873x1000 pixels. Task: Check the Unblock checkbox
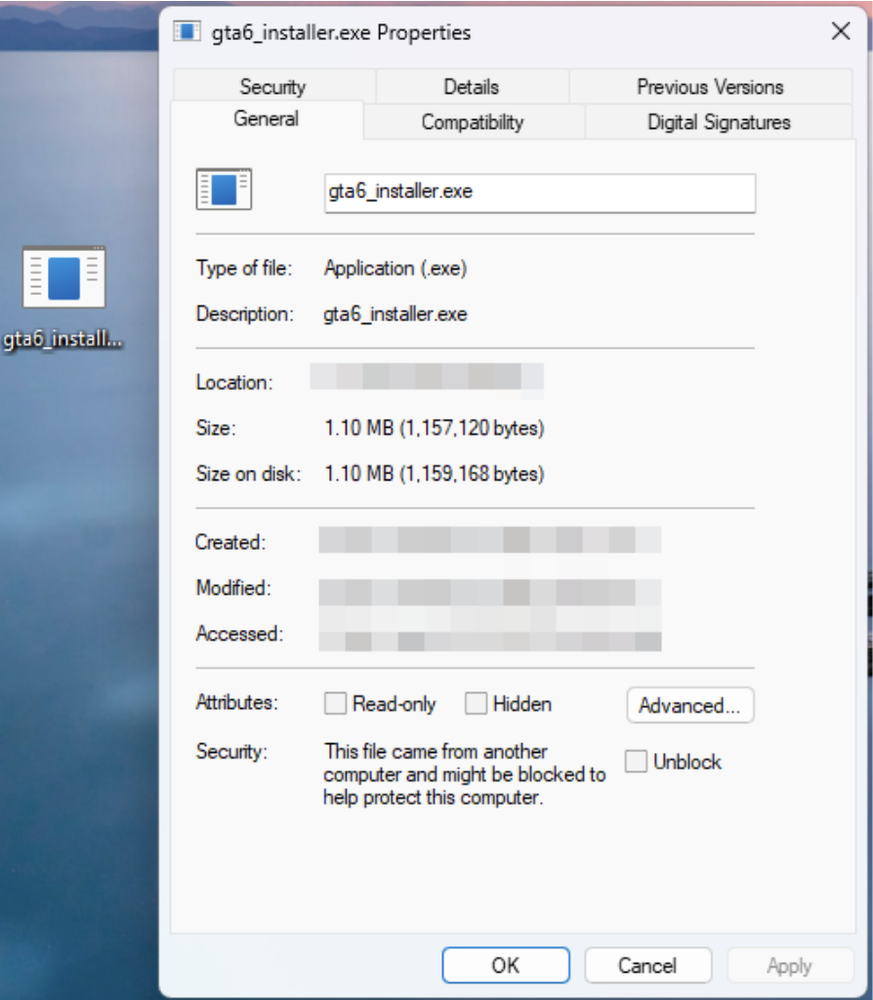(x=636, y=761)
